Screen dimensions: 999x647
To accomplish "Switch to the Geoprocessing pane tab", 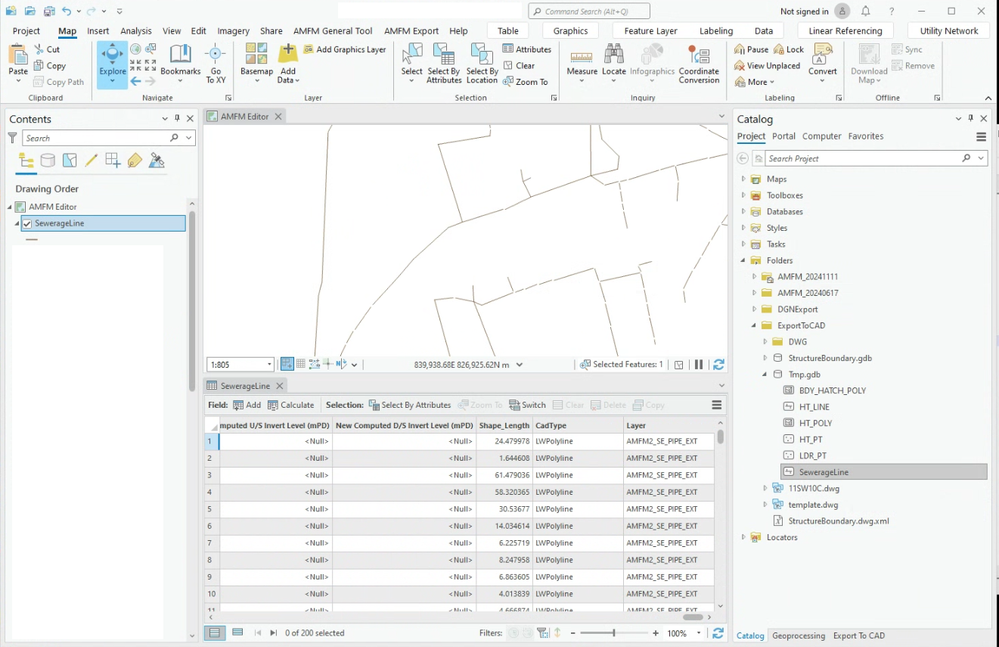I will [x=798, y=636].
